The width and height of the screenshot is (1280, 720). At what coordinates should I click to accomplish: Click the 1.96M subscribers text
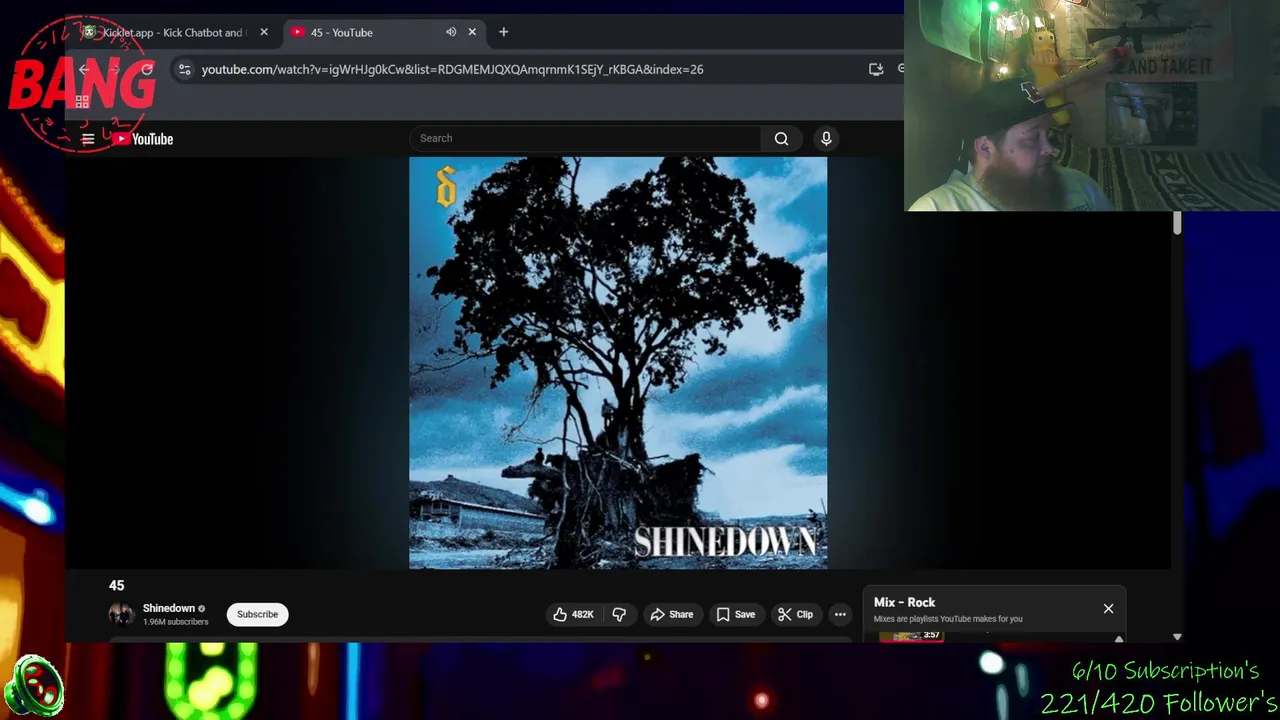[x=175, y=622]
